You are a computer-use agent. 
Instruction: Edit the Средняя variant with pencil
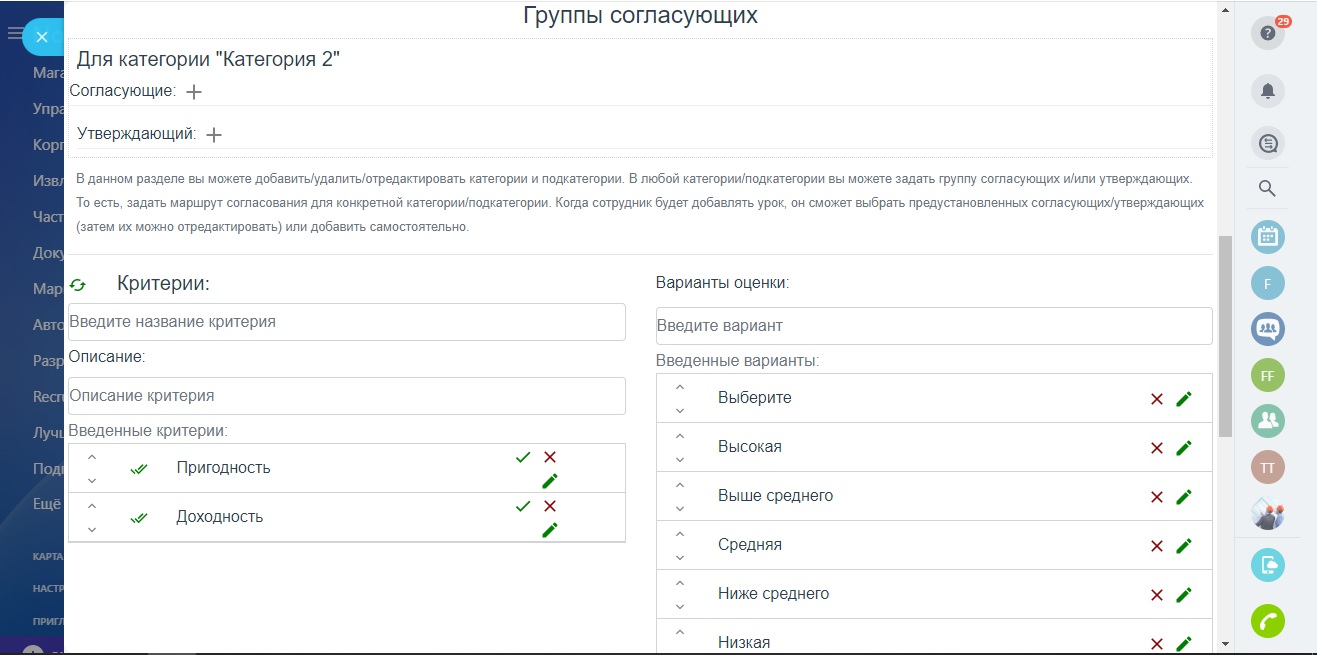(1184, 546)
